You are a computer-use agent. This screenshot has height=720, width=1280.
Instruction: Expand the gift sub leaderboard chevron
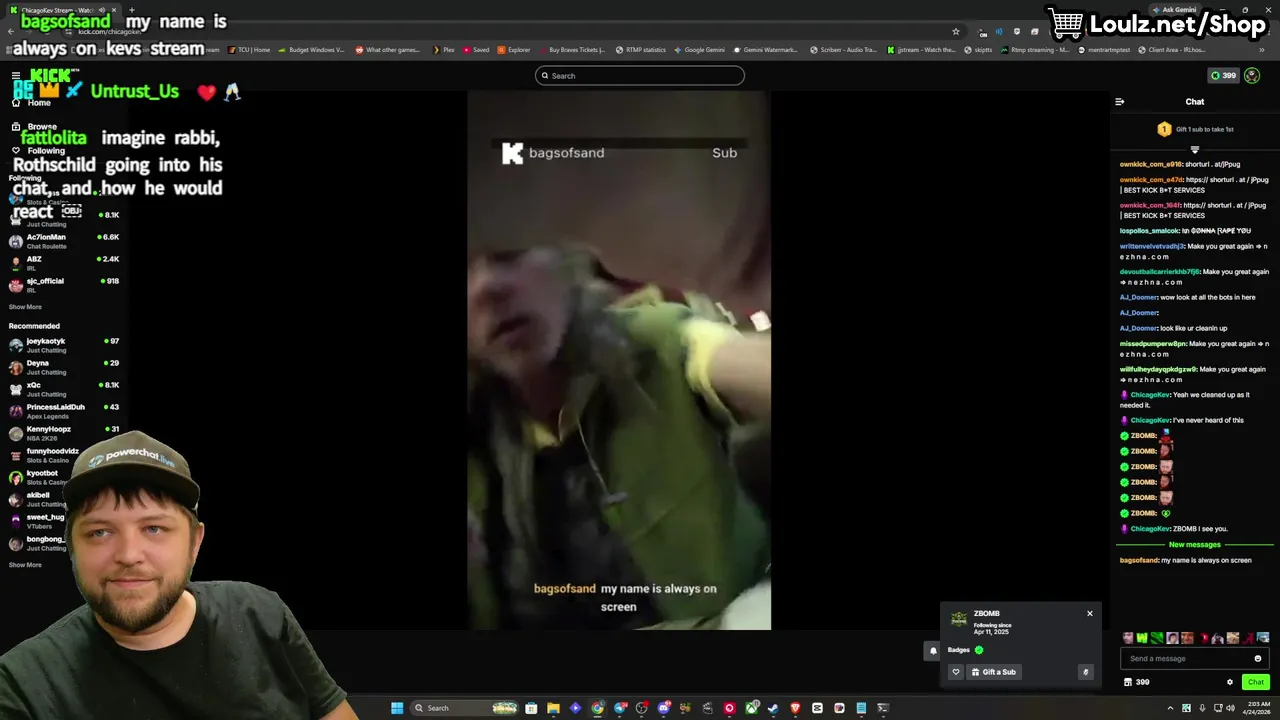[x=1194, y=150]
